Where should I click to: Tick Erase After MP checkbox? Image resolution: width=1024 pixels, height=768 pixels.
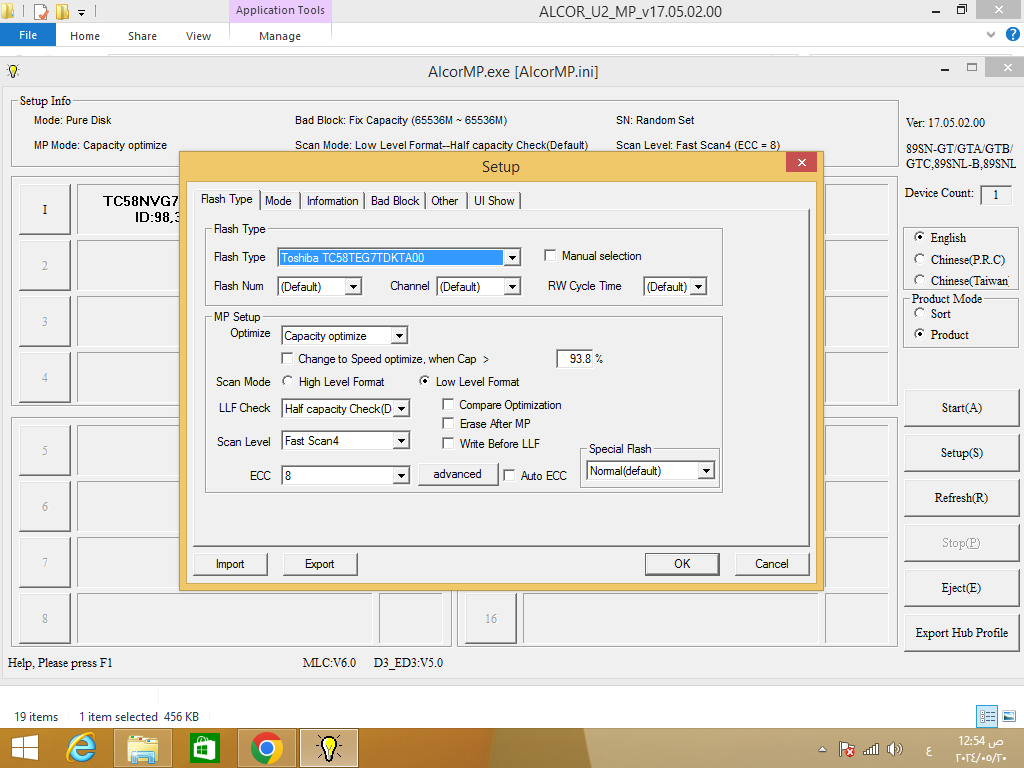coord(448,423)
